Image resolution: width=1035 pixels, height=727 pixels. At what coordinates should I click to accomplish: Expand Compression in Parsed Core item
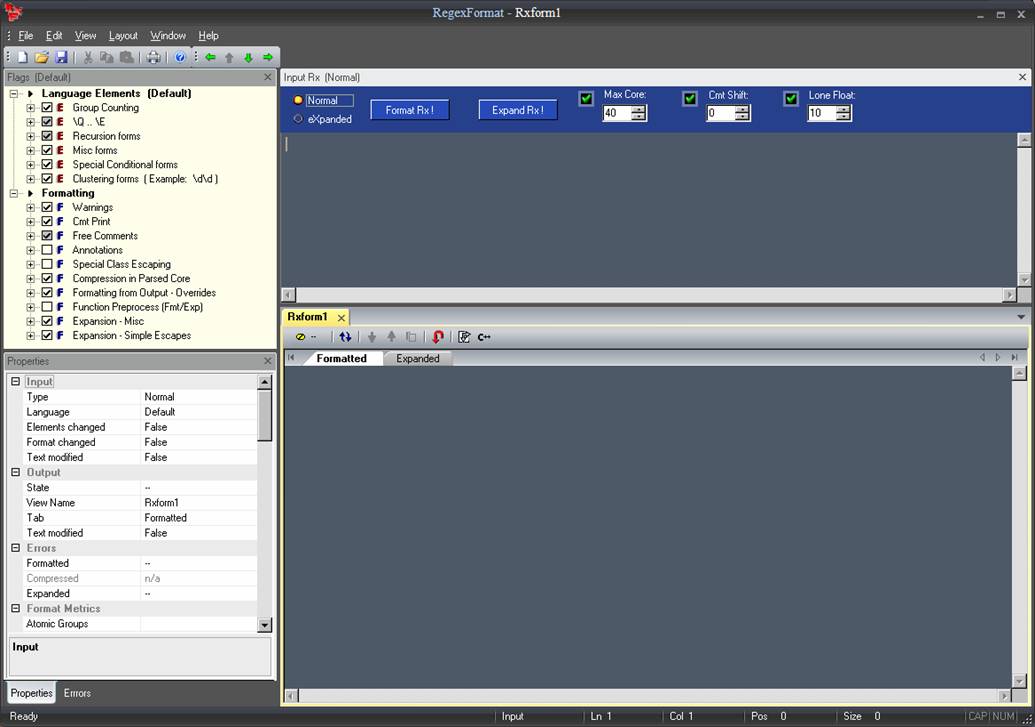pyautogui.click(x=30, y=279)
